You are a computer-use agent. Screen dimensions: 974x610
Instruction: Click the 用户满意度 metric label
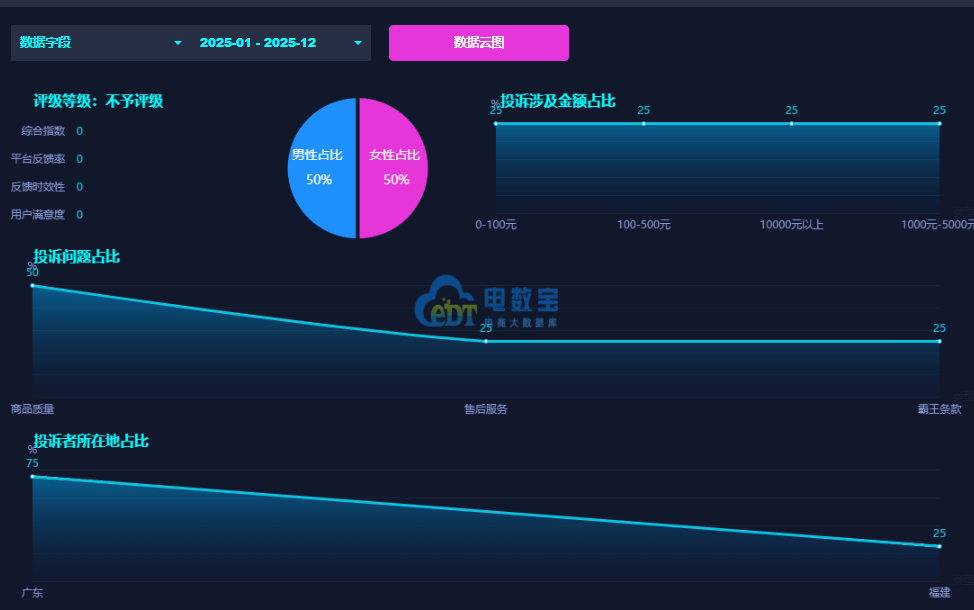tap(38, 215)
